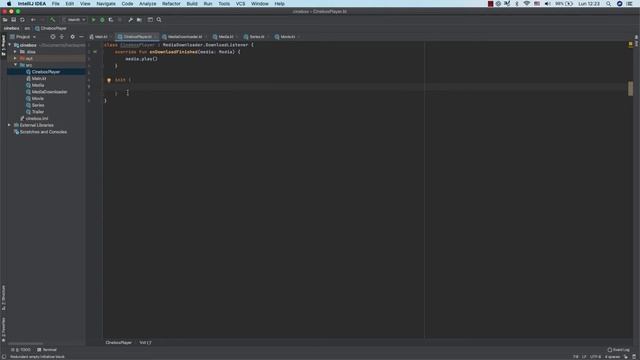This screenshot has width=640, height=360.
Task: Open Project Structure toolbar icon
Action: click(139, 20)
